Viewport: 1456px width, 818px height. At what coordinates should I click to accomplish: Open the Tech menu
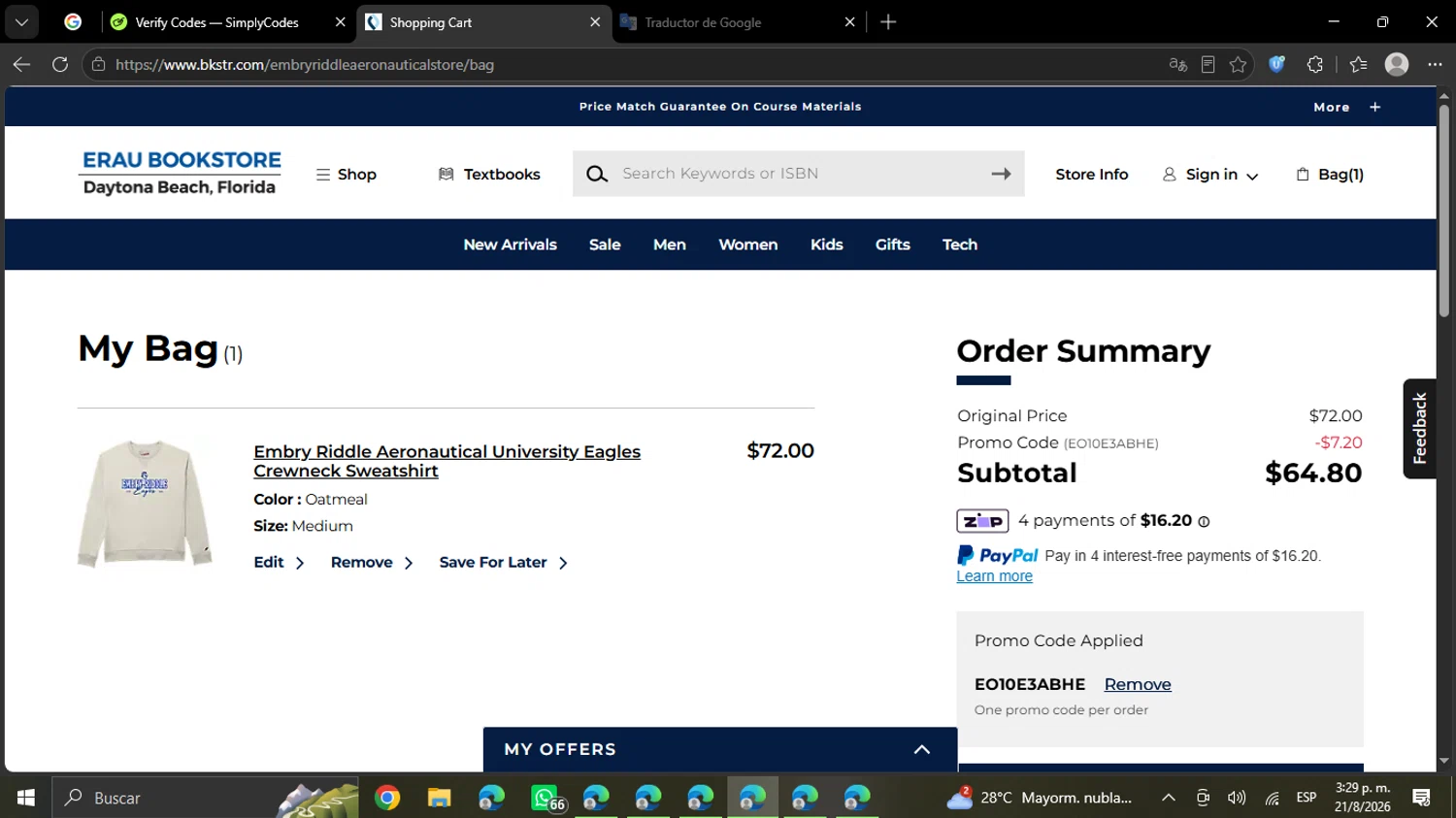click(960, 245)
